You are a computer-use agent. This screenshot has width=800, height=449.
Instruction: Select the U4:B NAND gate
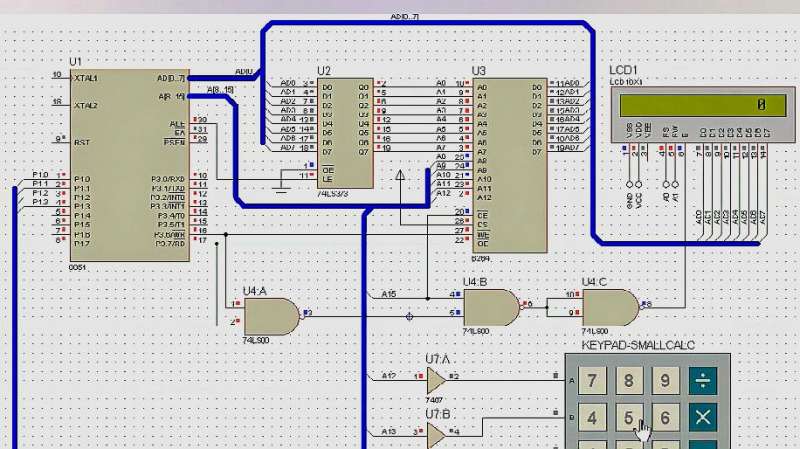point(491,308)
